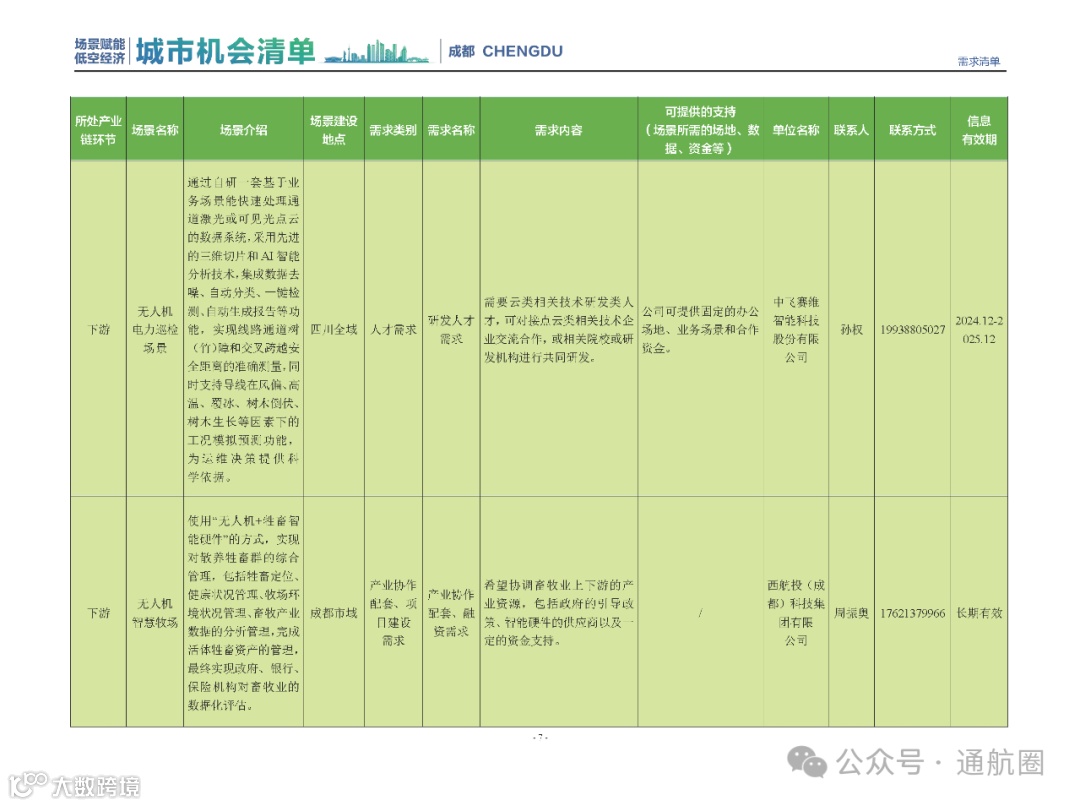Screen dimensions: 1080x806
Task: Click the 西航投（成都）科技集团有限公司 cell
Action: 796,613
